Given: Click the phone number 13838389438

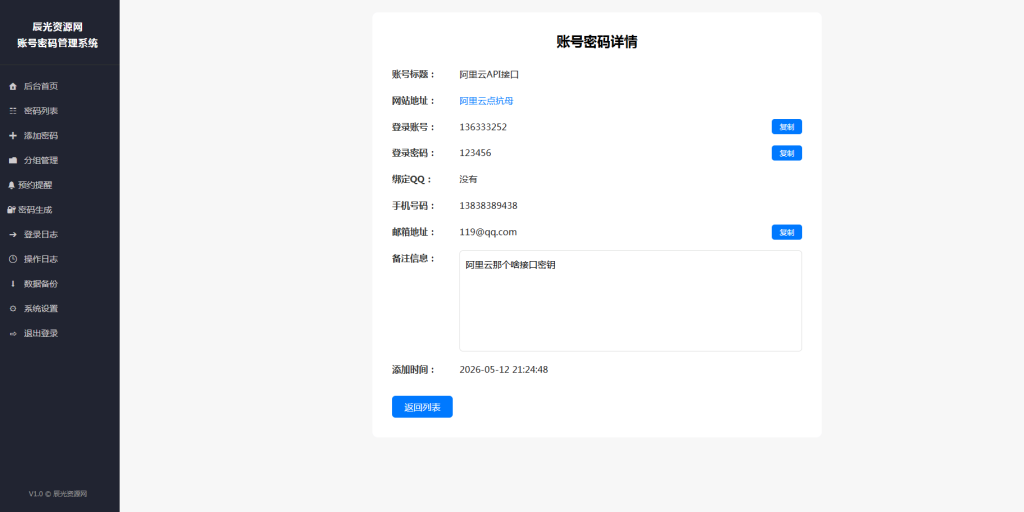Looking at the screenshot, I should [488, 206].
